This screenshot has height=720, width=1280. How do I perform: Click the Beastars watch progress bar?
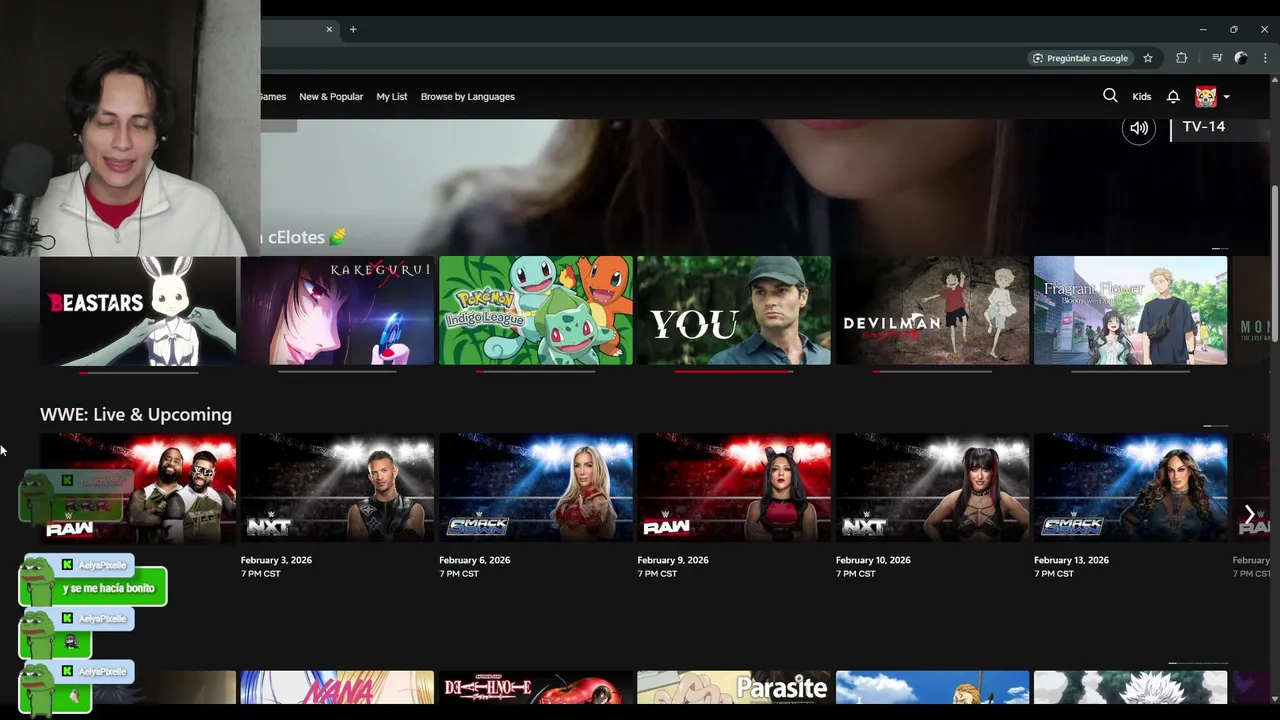[138, 372]
